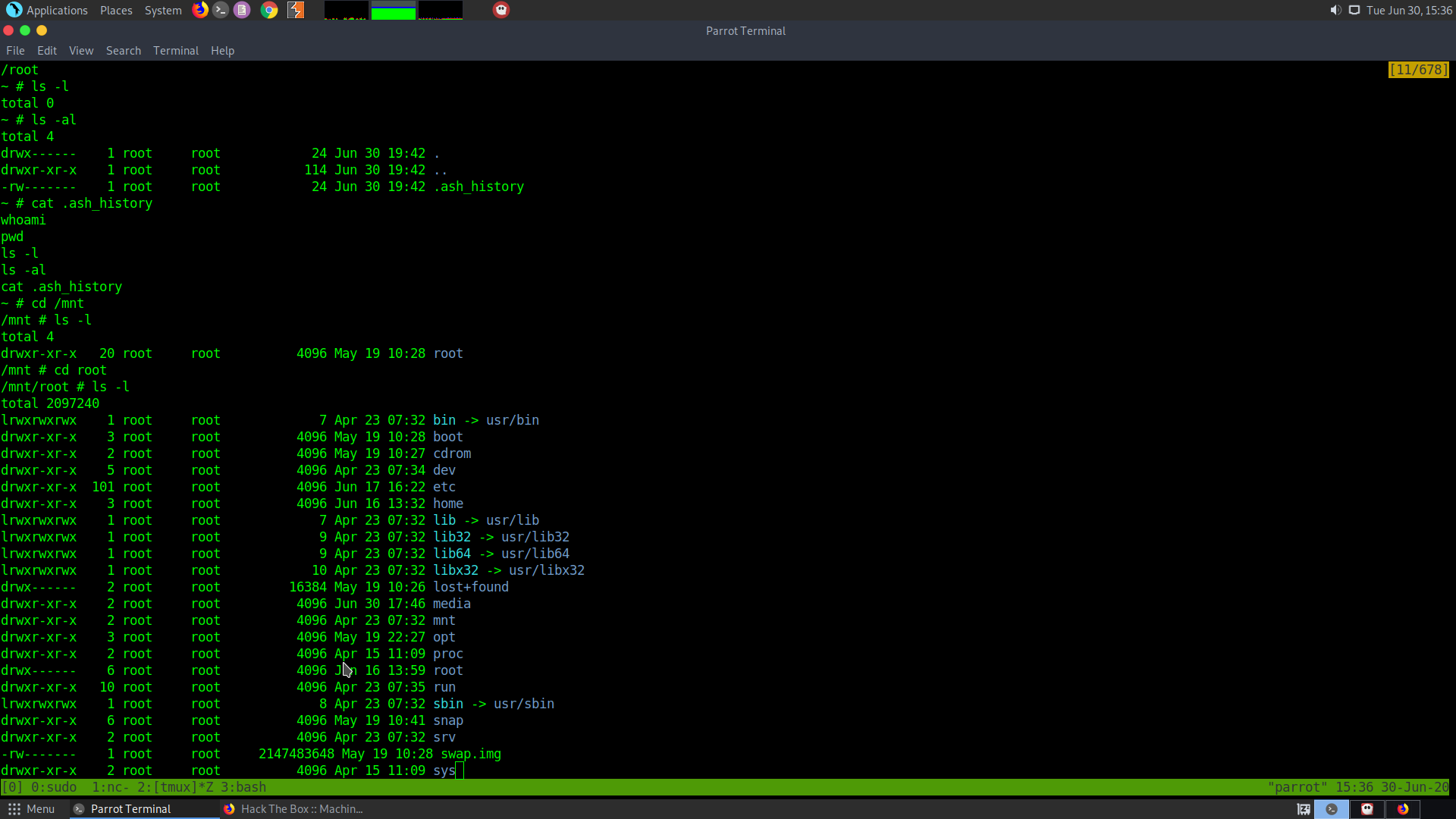Launch Google Chrome from top panel
The height and width of the screenshot is (819, 1456).
tap(269, 10)
